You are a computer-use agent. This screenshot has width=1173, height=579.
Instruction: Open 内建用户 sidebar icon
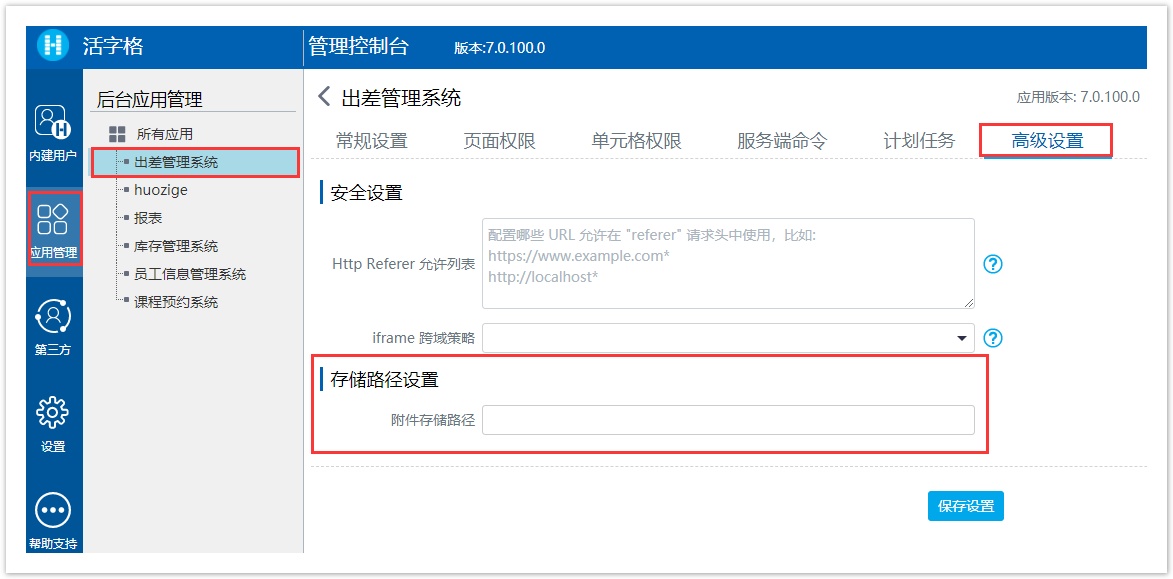click(53, 122)
